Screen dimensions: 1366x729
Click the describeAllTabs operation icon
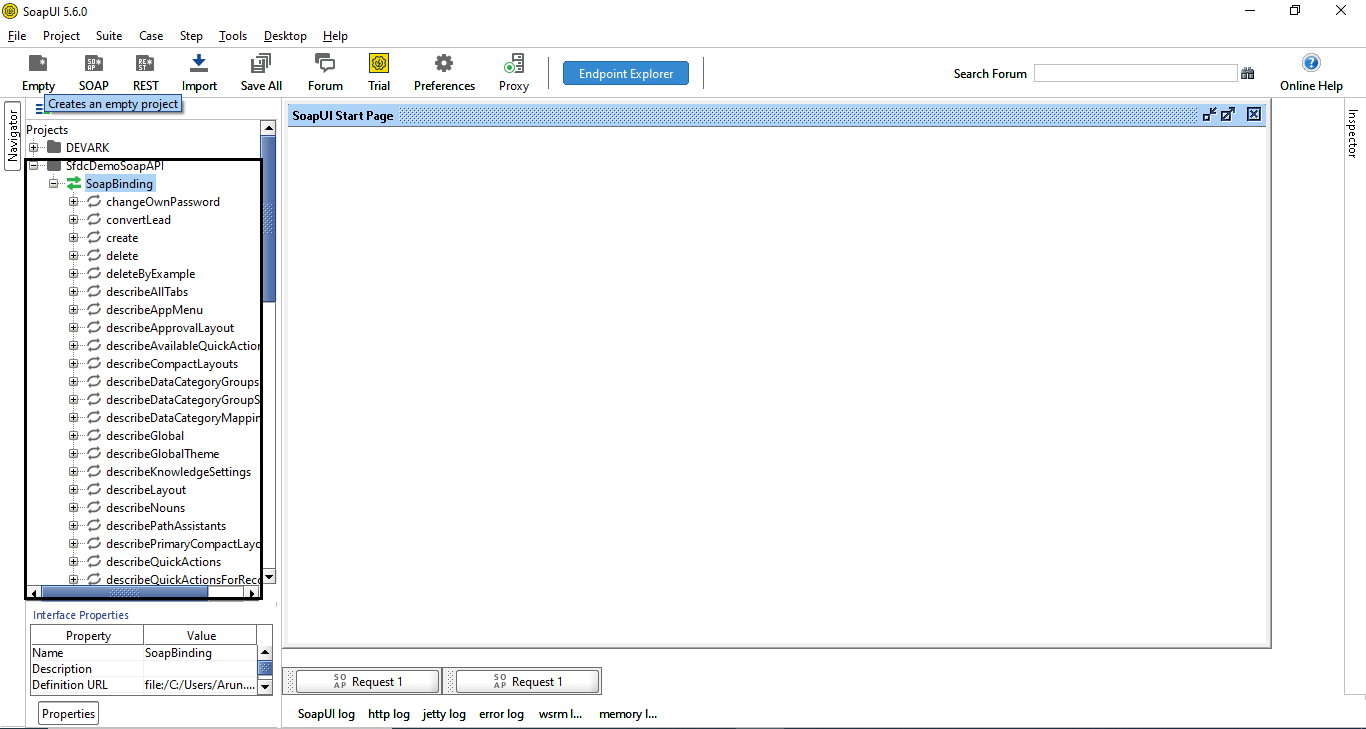94,292
